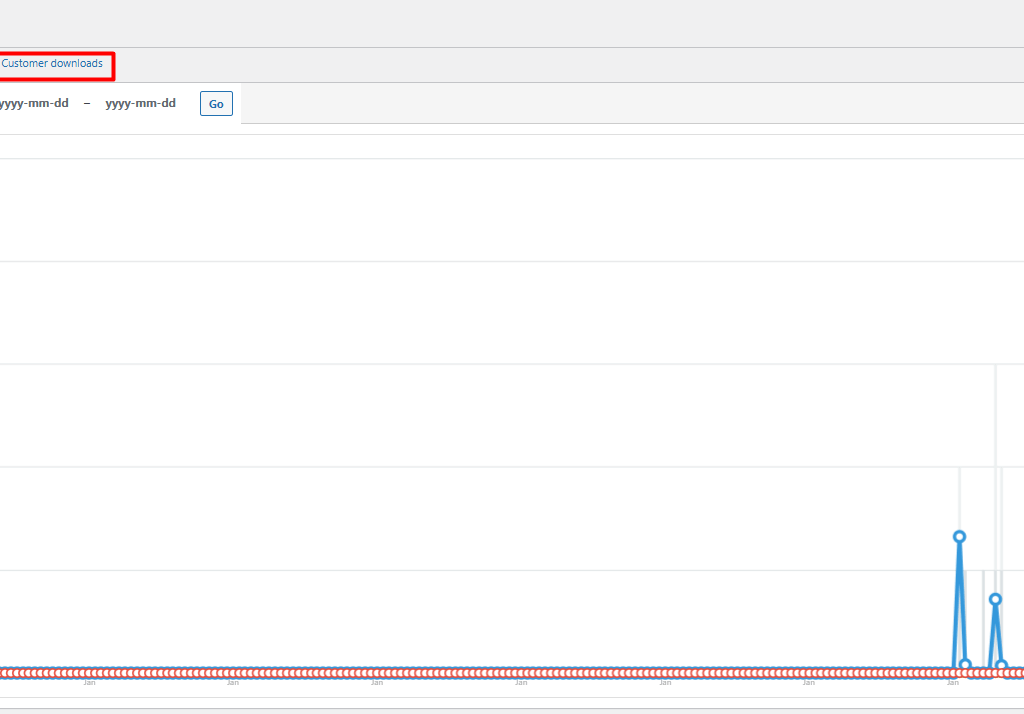Screen dimensions: 1024x714
Task: Focus the end date yyyy-mm-dd field
Action: pyautogui.click(x=140, y=103)
